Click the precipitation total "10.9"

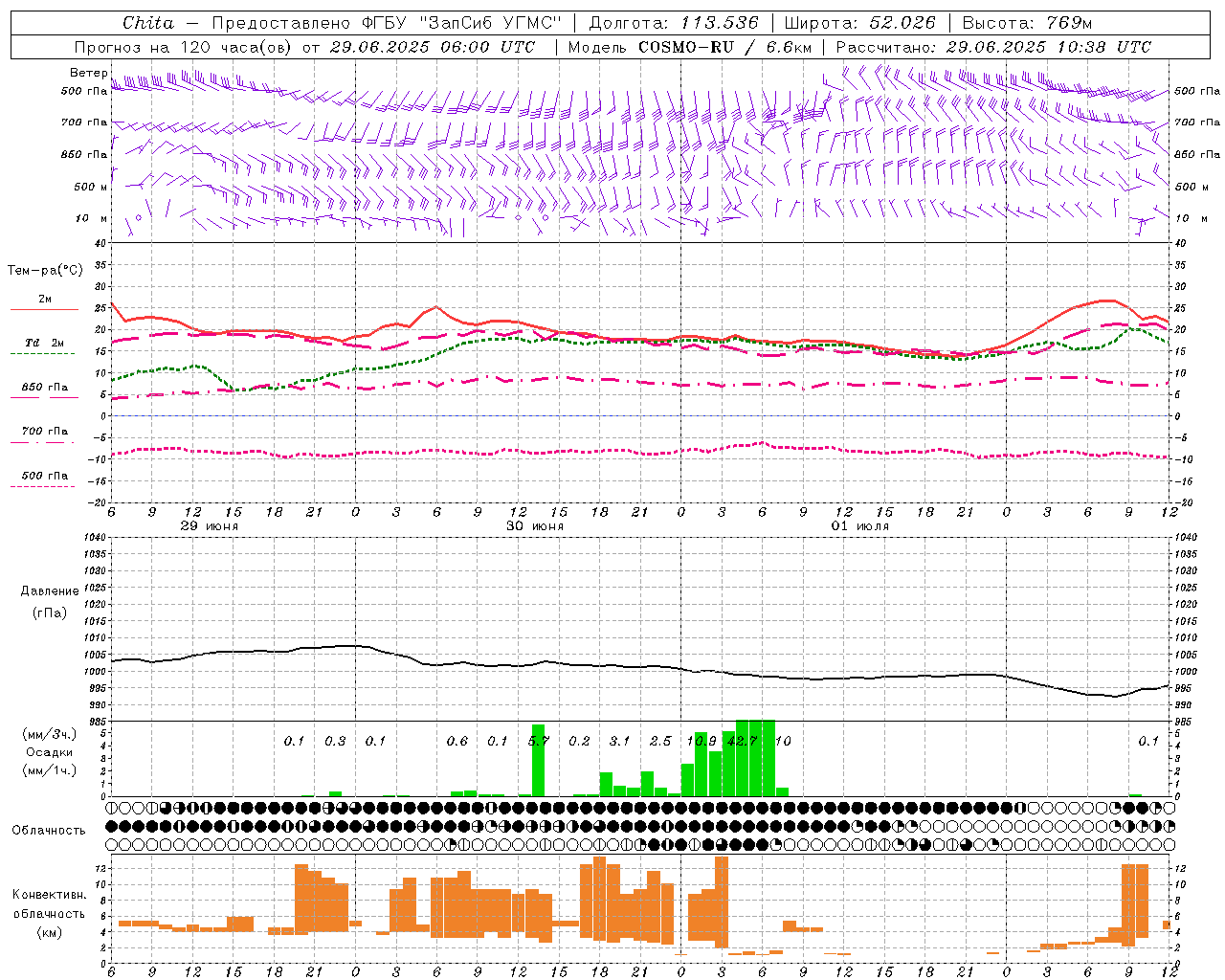point(702,741)
